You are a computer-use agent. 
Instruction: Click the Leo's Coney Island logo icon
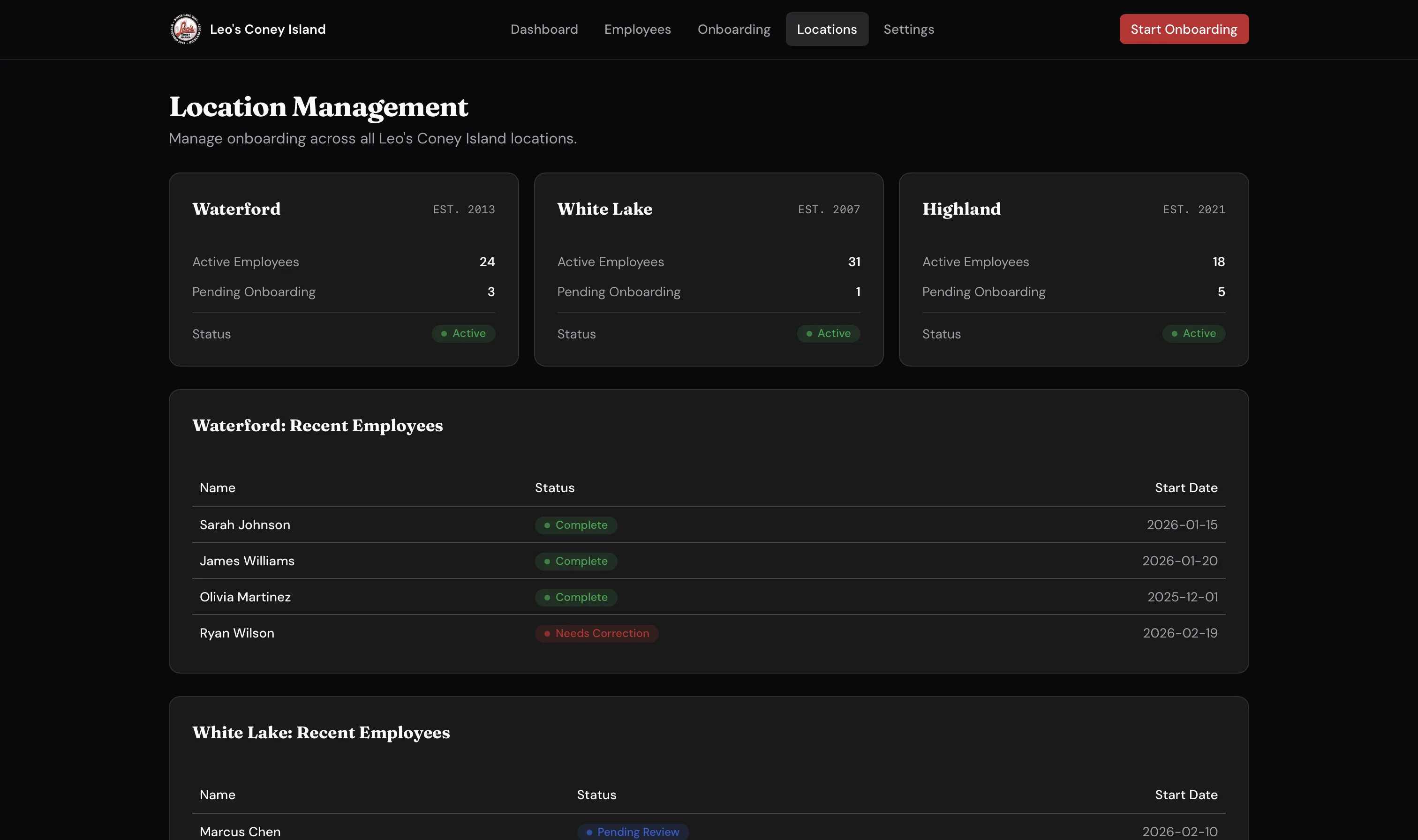pos(186,29)
